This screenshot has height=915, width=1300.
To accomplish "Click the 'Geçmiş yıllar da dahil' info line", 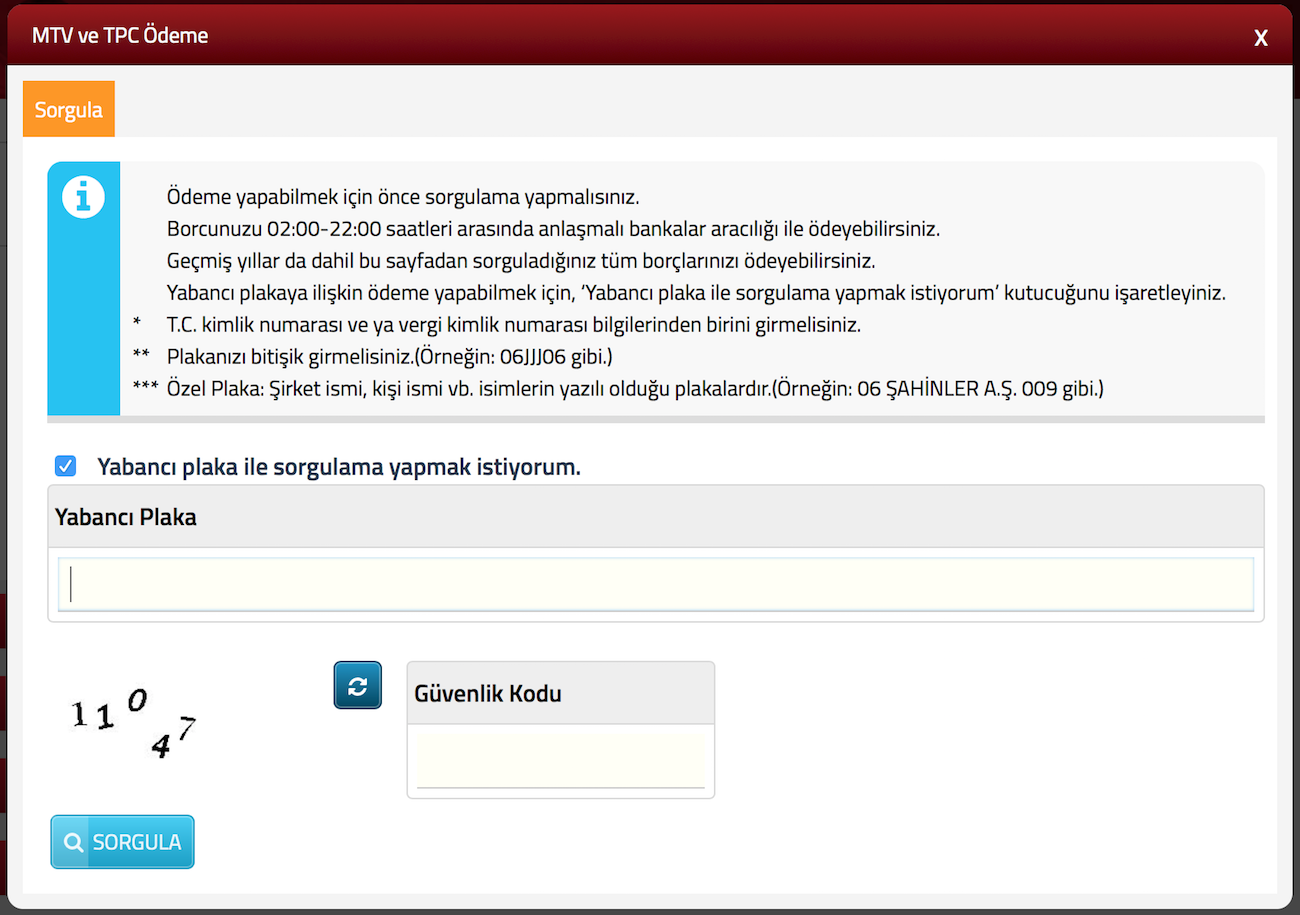I will coord(521,261).
